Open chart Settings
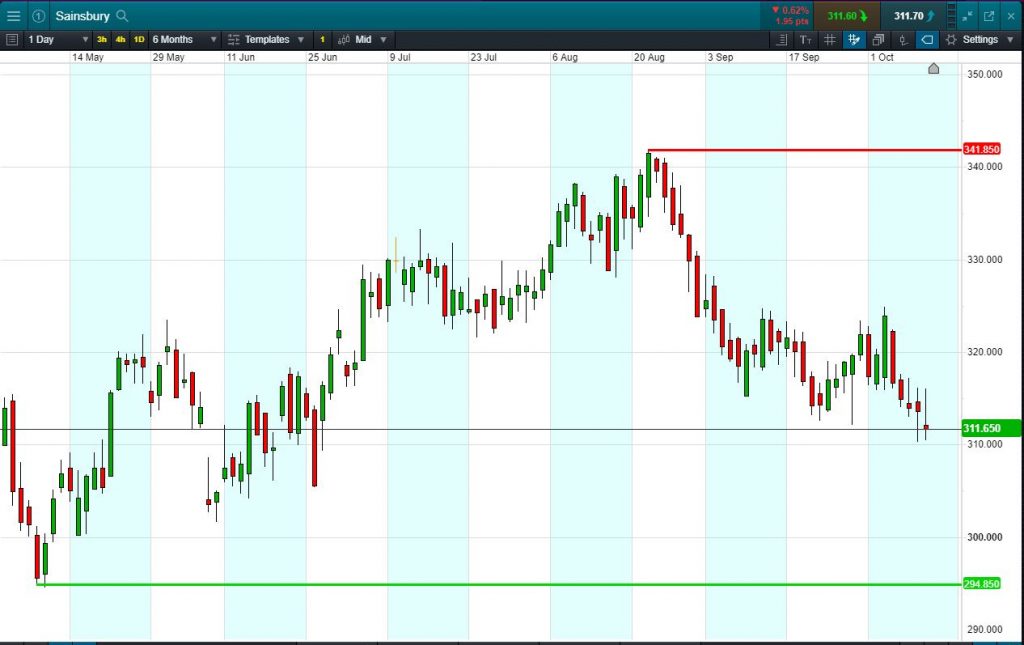The image size is (1024, 645). [x=972, y=40]
